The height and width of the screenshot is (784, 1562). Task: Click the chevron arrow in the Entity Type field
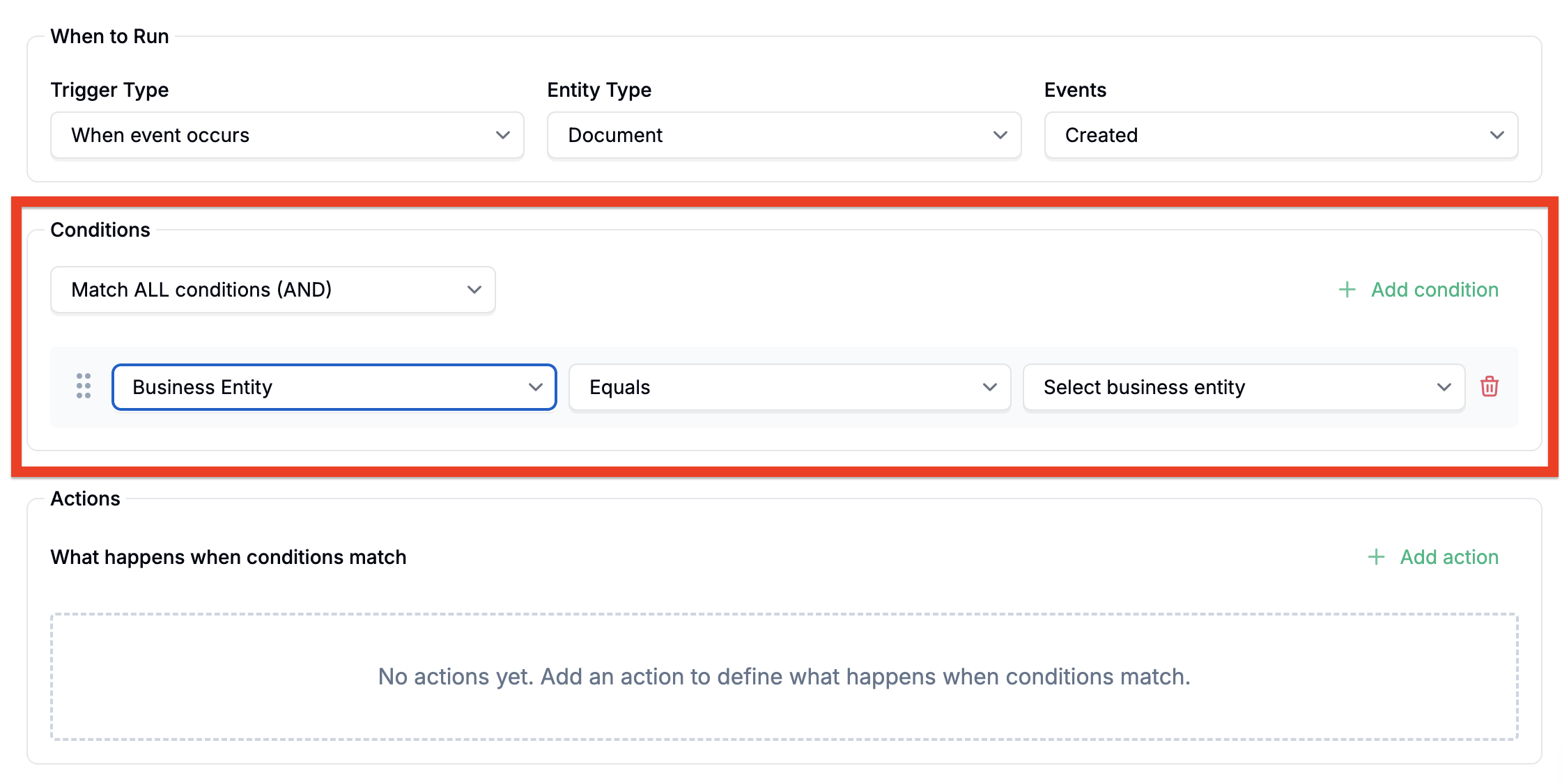coord(1000,135)
